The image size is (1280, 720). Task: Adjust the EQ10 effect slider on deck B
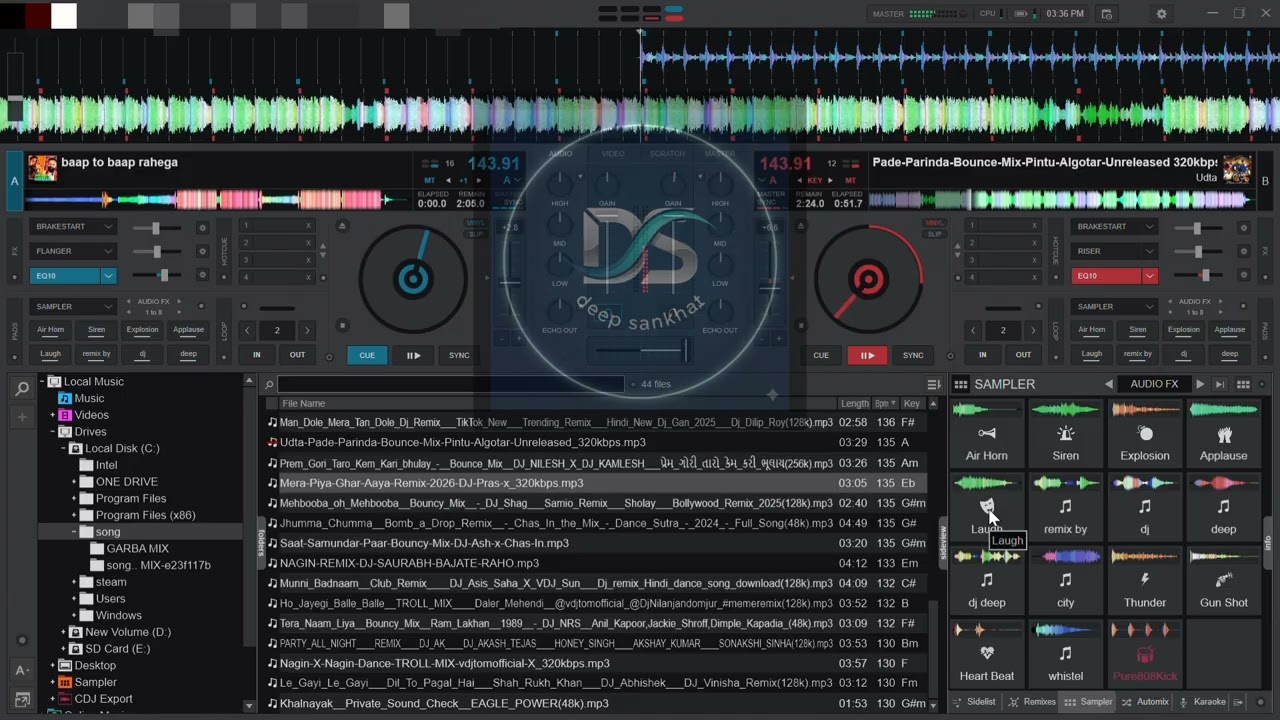(x=1198, y=275)
